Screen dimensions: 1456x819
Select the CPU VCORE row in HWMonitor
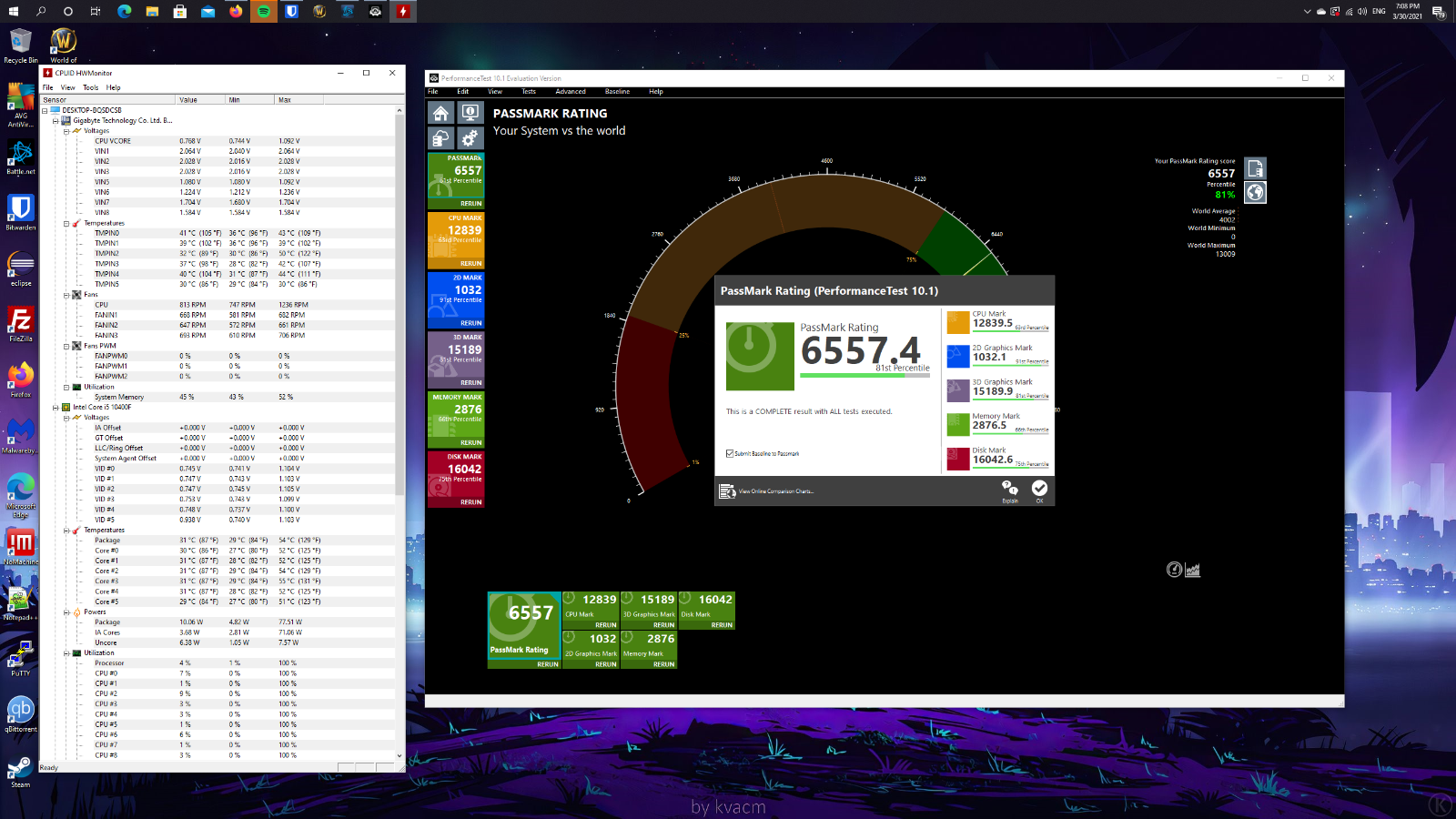pyautogui.click(x=218, y=141)
